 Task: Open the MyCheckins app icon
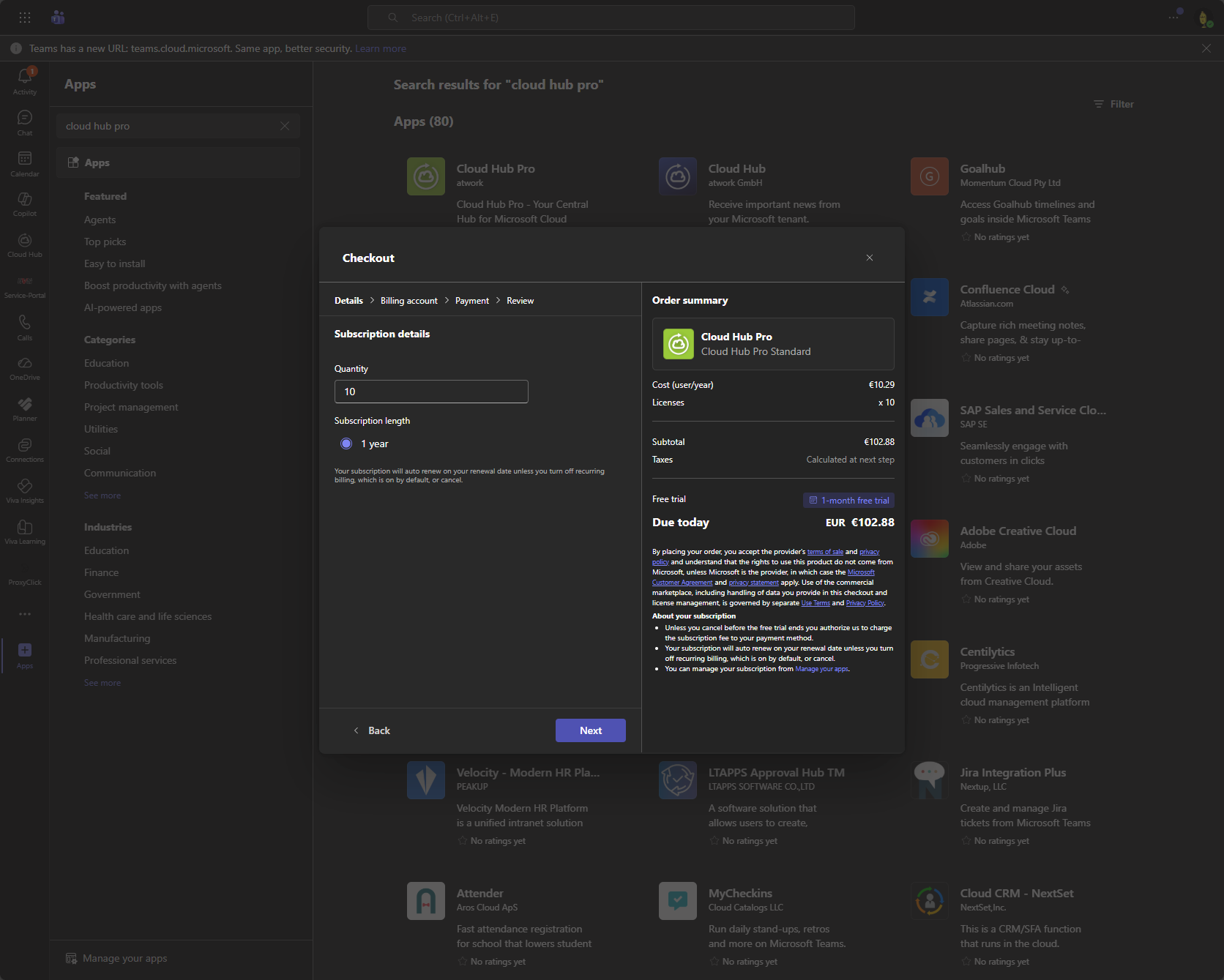(x=678, y=901)
